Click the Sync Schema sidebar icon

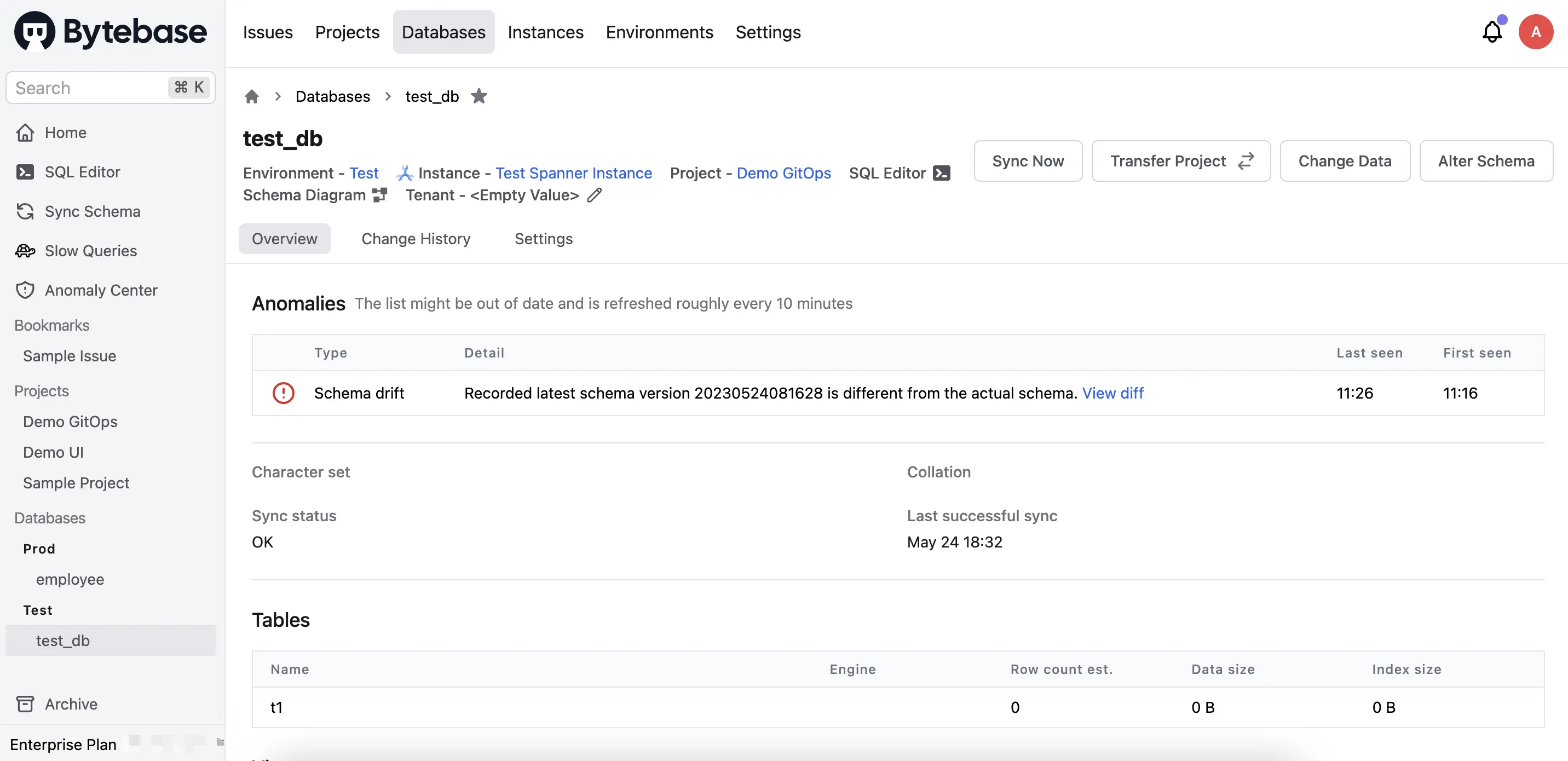[x=25, y=211]
